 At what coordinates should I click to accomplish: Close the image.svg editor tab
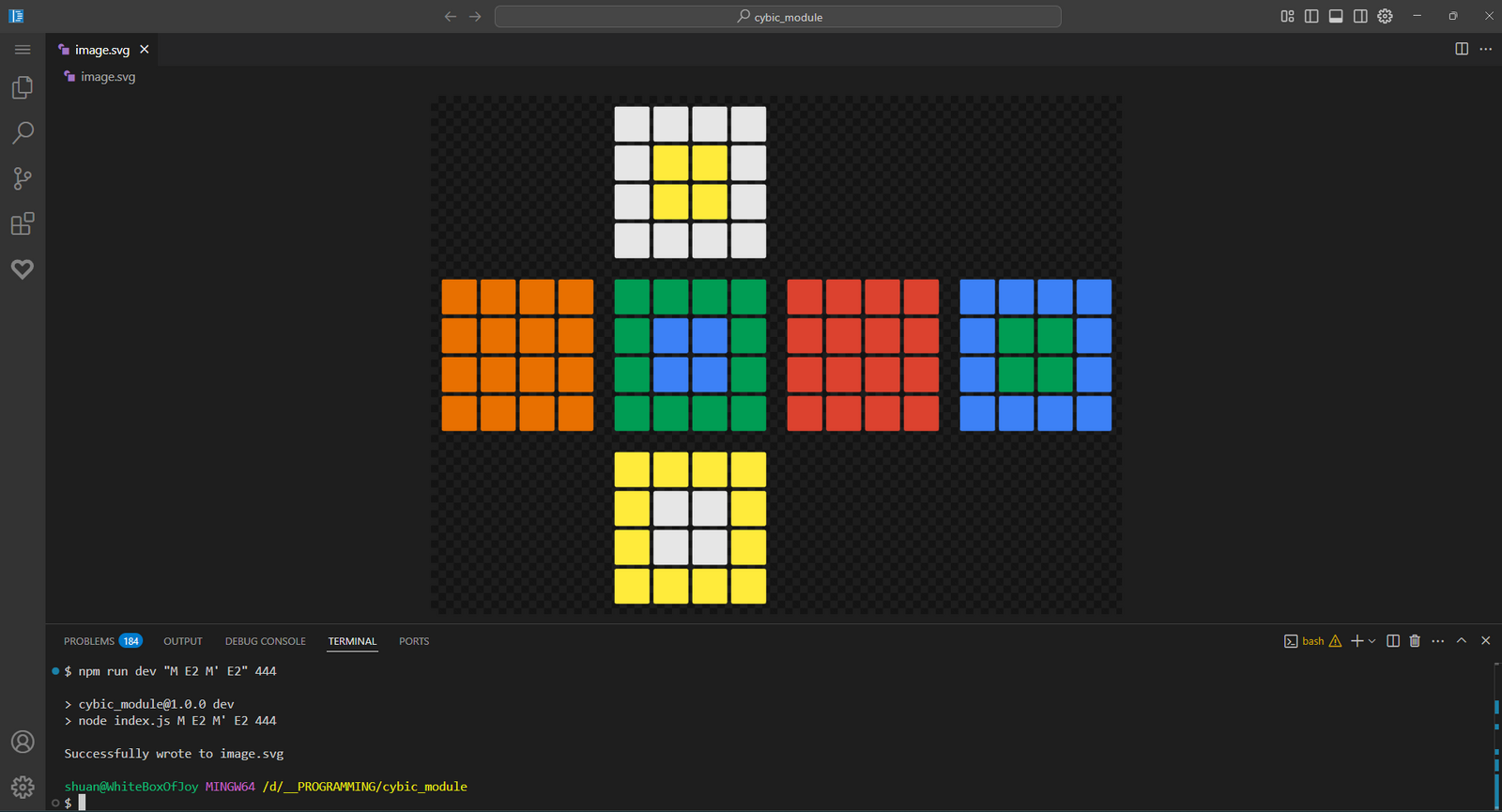click(x=144, y=49)
